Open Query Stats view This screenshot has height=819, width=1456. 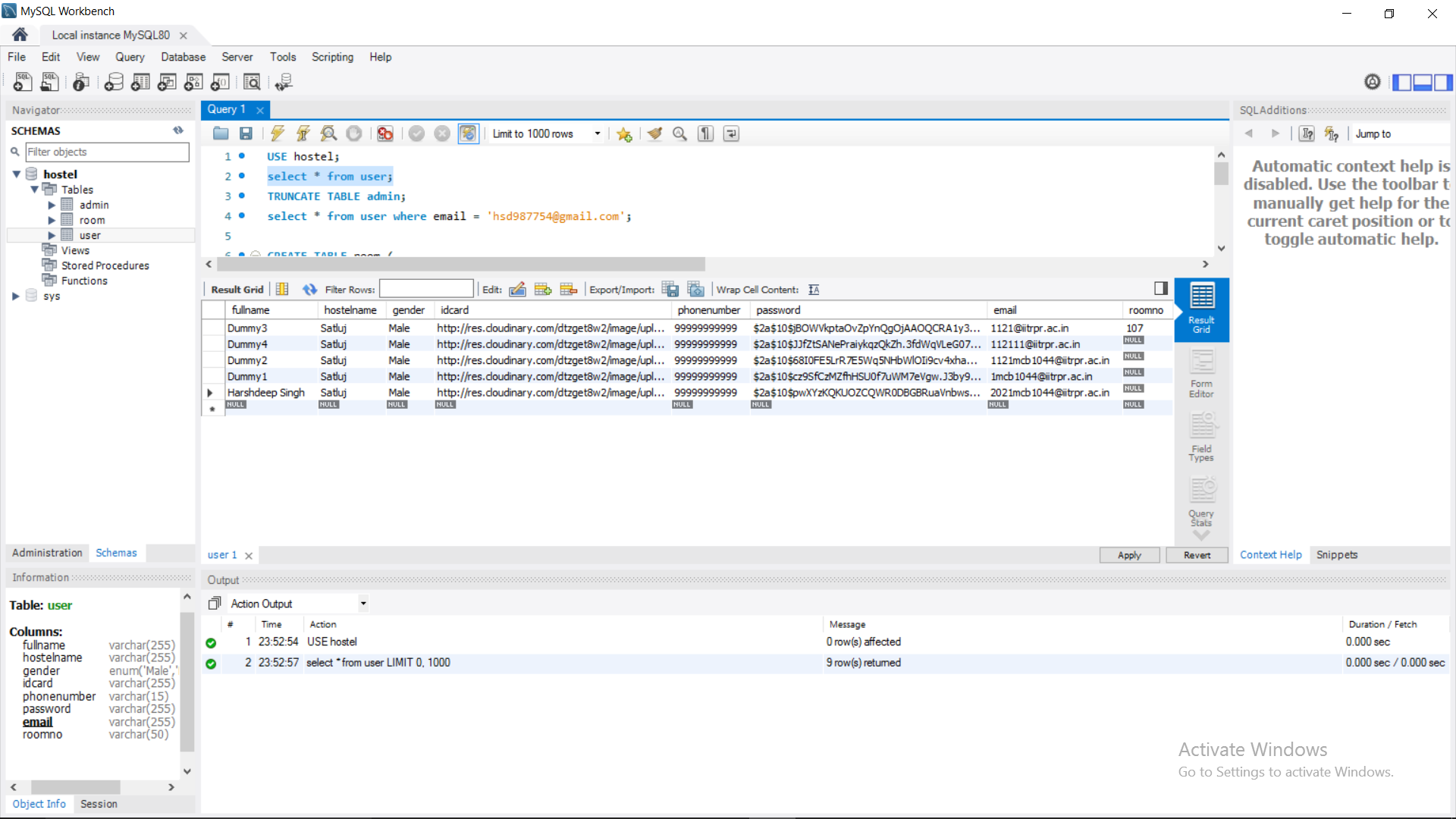click(1201, 501)
